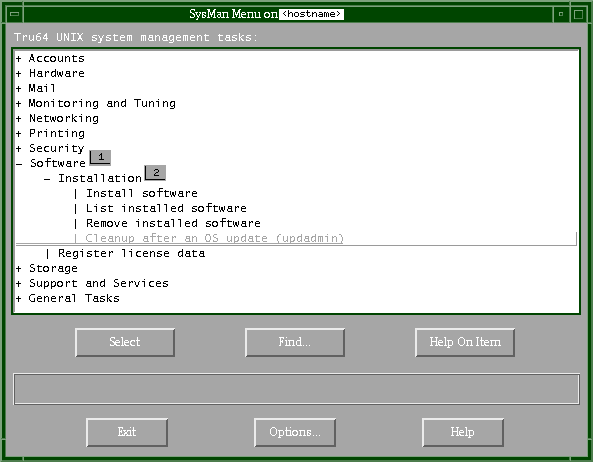The width and height of the screenshot is (593, 462).
Task: Expand the Hardware branch
Action: 19,74
